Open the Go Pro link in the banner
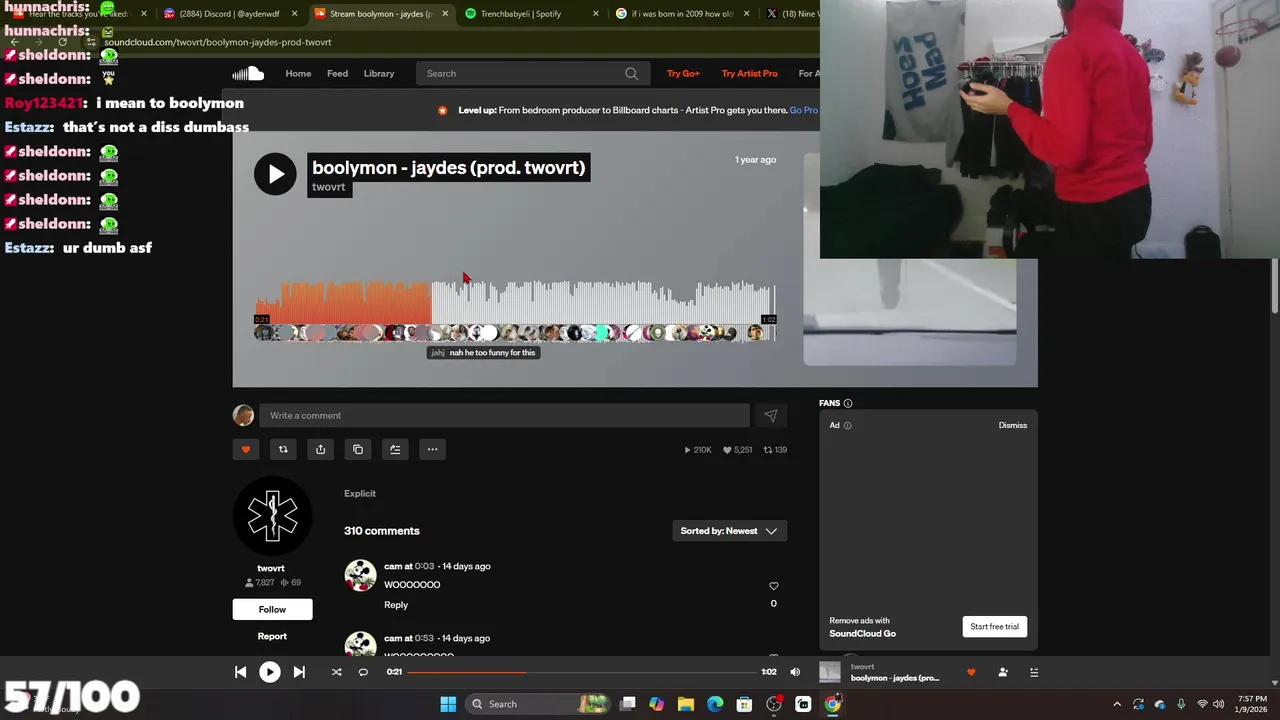The image size is (1280, 720). tap(803, 110)
